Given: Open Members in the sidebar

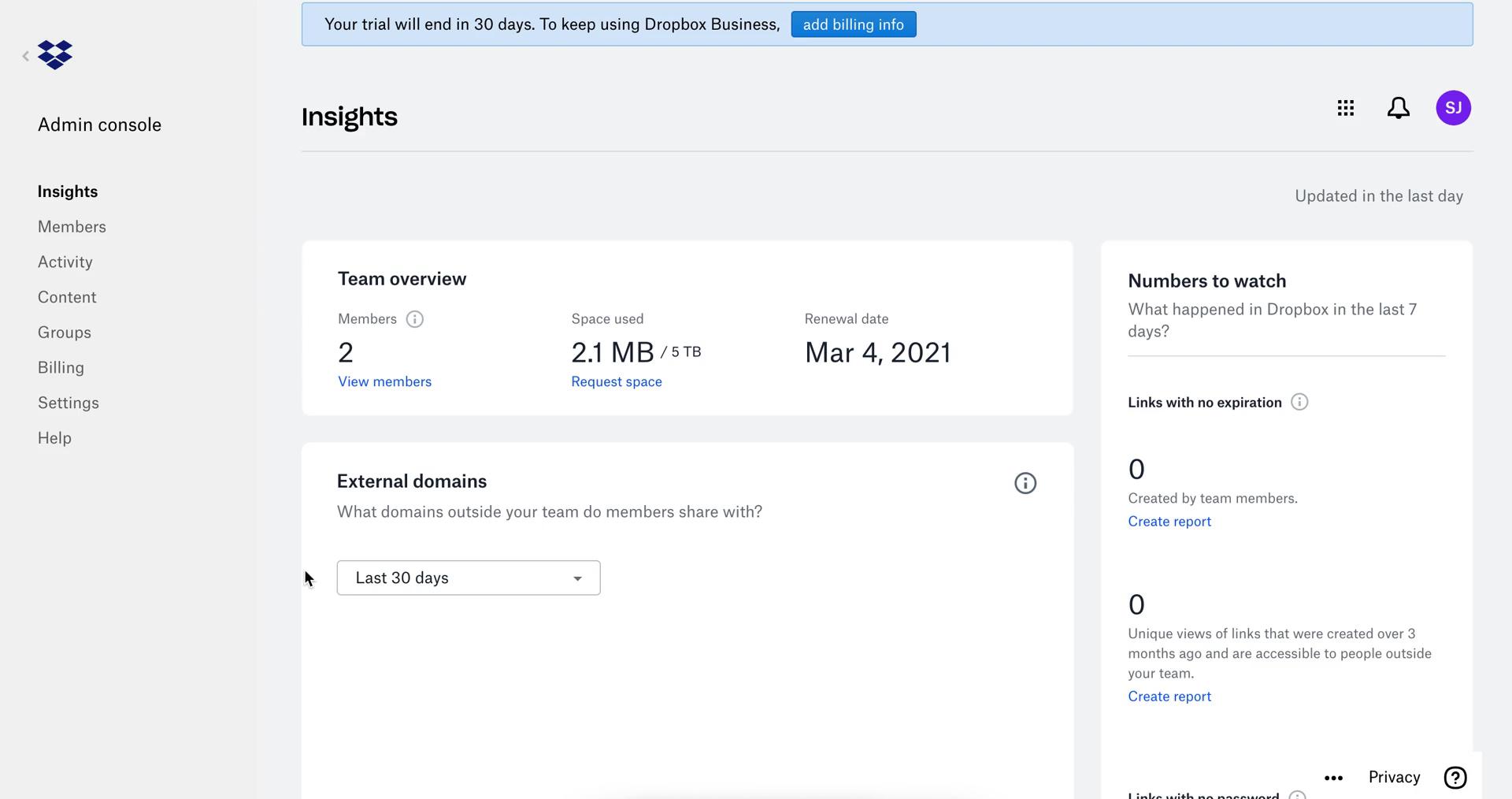Looking at the screenshot, I should (x=72, y=227).
